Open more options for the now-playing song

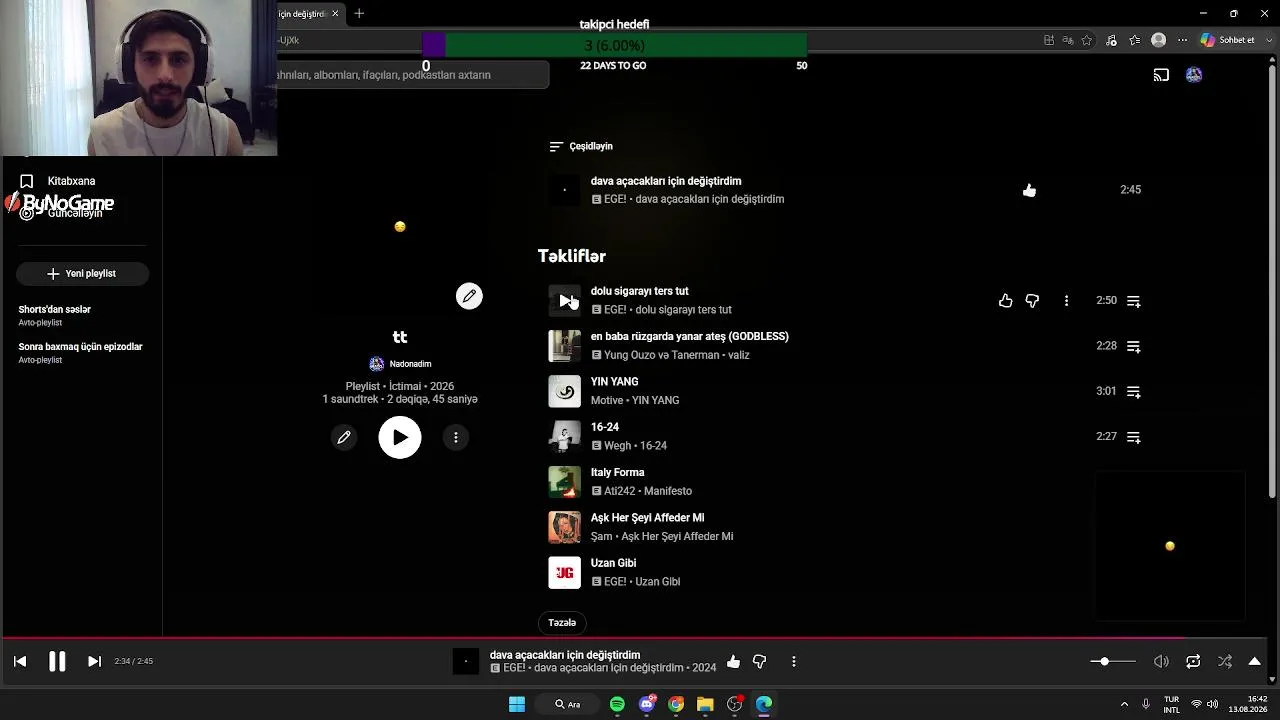tap(794, 661)
